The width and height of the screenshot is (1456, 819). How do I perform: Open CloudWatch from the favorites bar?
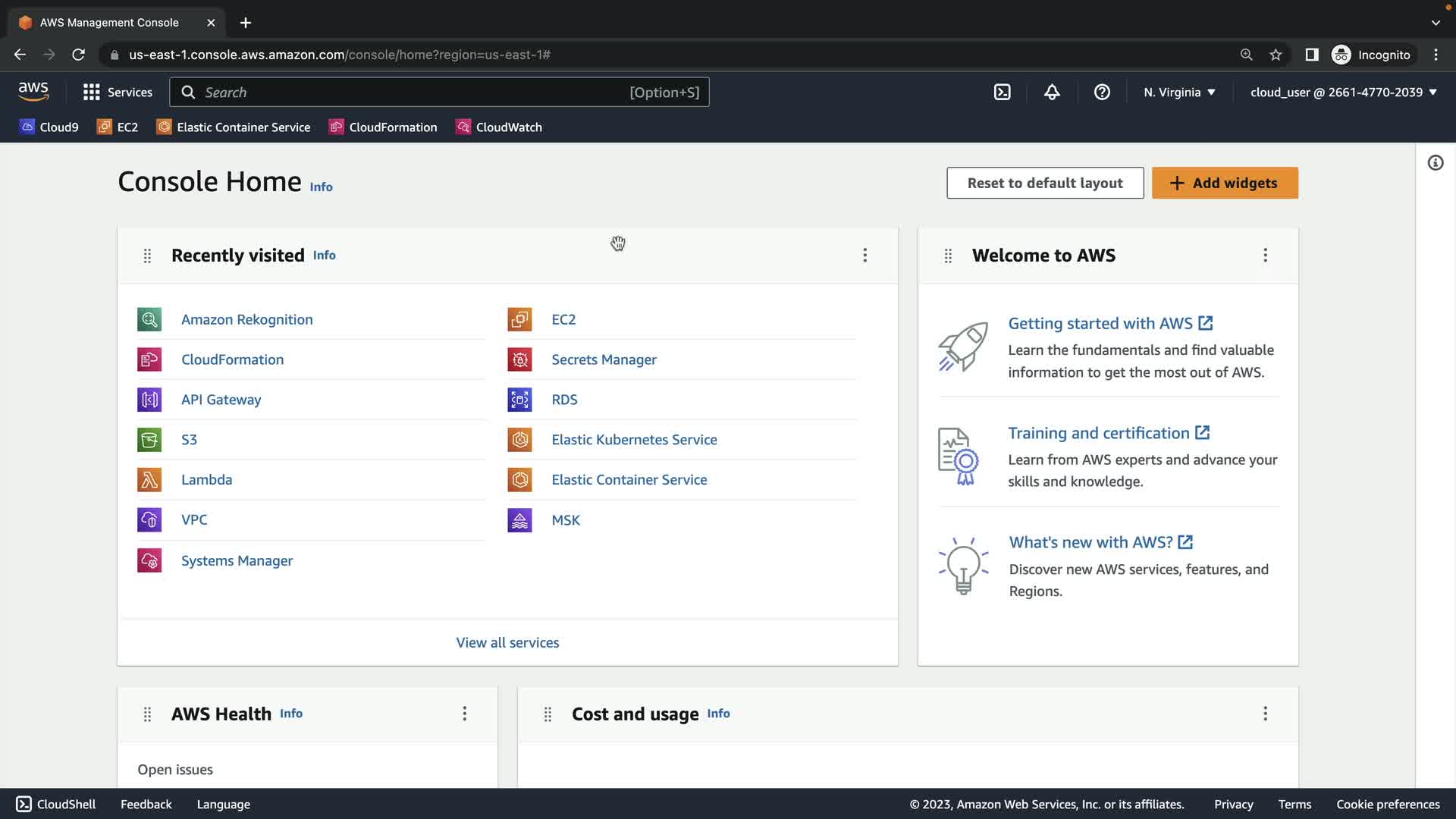click(x=499, y=127)
